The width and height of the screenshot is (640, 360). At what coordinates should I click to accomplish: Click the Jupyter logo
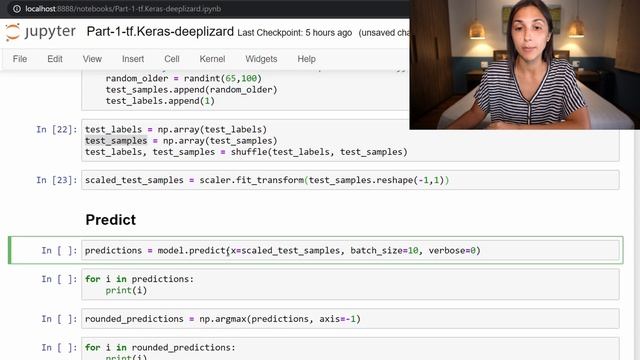pyautogui.click(x=40, y=32)
